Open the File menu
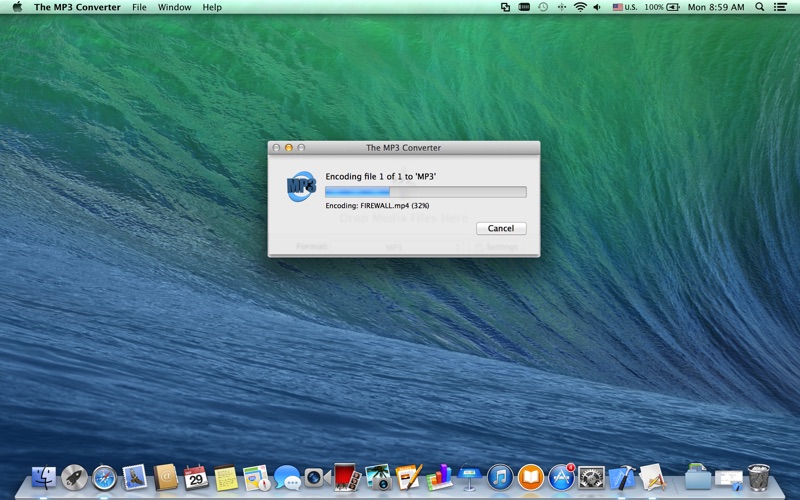Screen dimensions: 800x500 click(x=139, y=7)
